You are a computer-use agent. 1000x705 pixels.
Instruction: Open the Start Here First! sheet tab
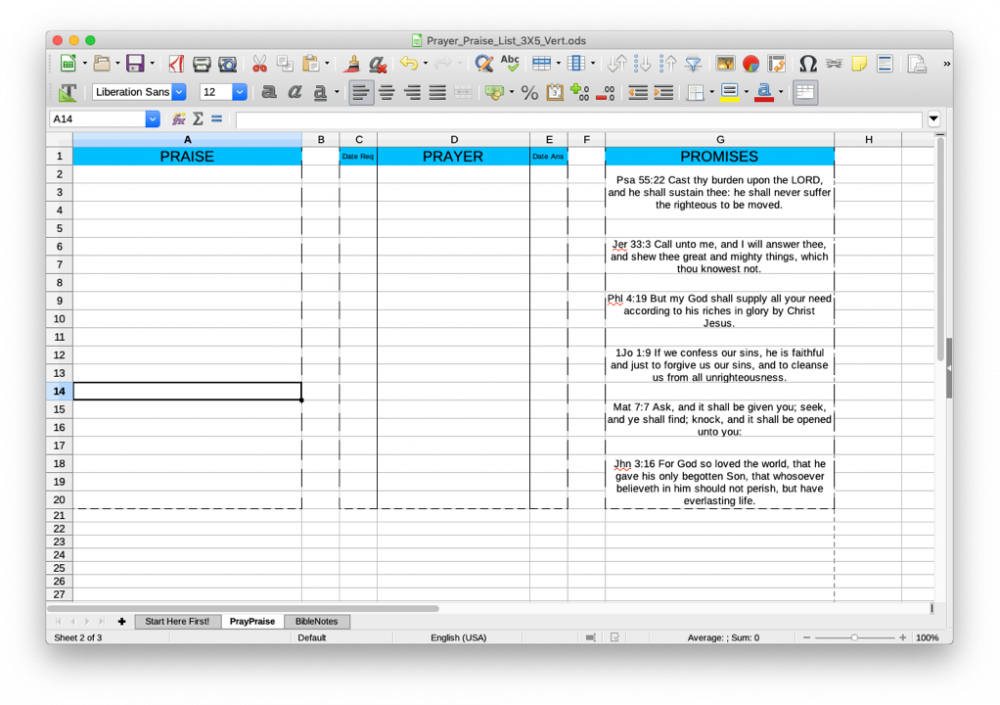click(x=177, y=621)
